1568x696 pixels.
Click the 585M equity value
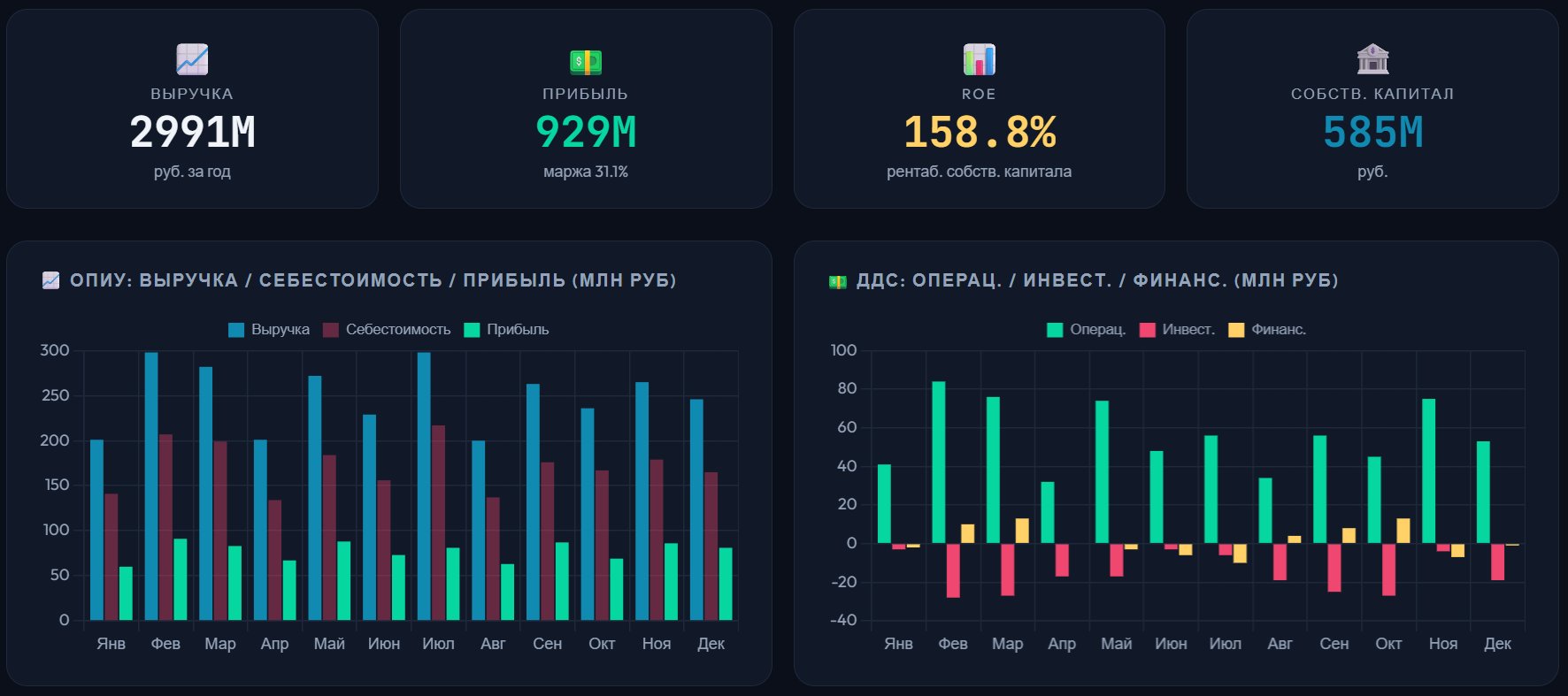point(1372,133)
